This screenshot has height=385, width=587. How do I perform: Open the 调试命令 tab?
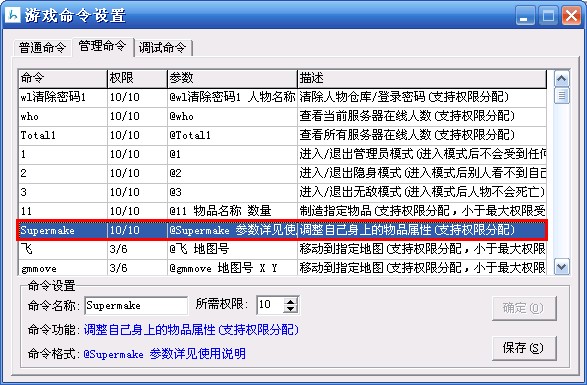[162, 48]
